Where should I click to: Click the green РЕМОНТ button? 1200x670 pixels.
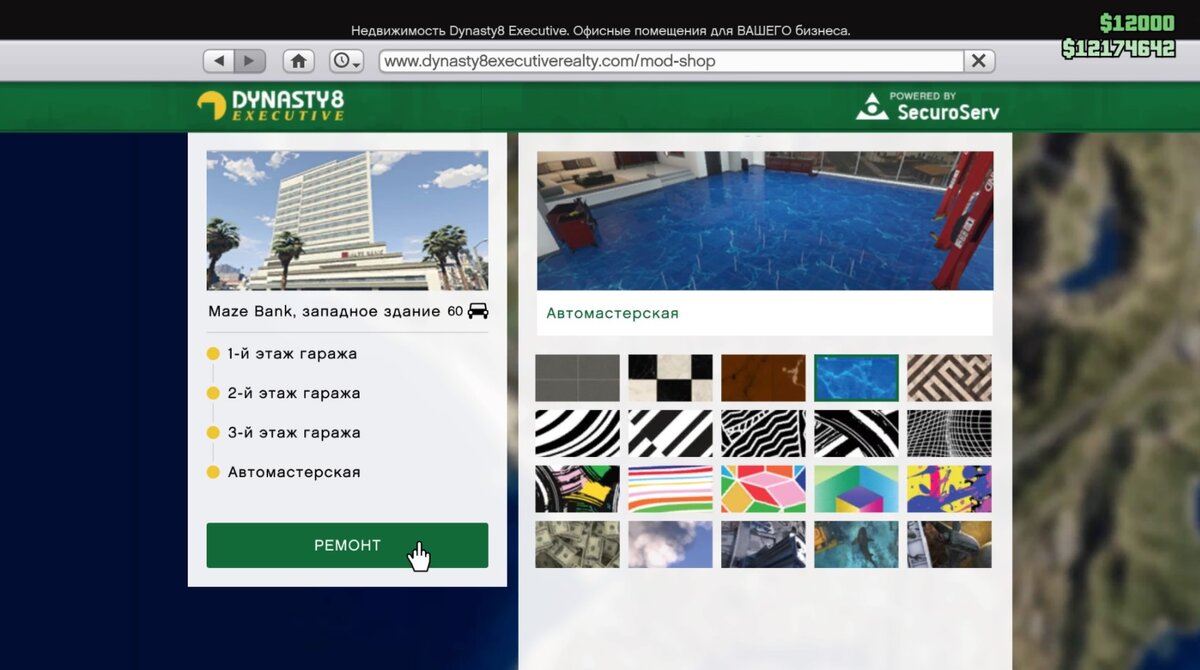point(347,545)
